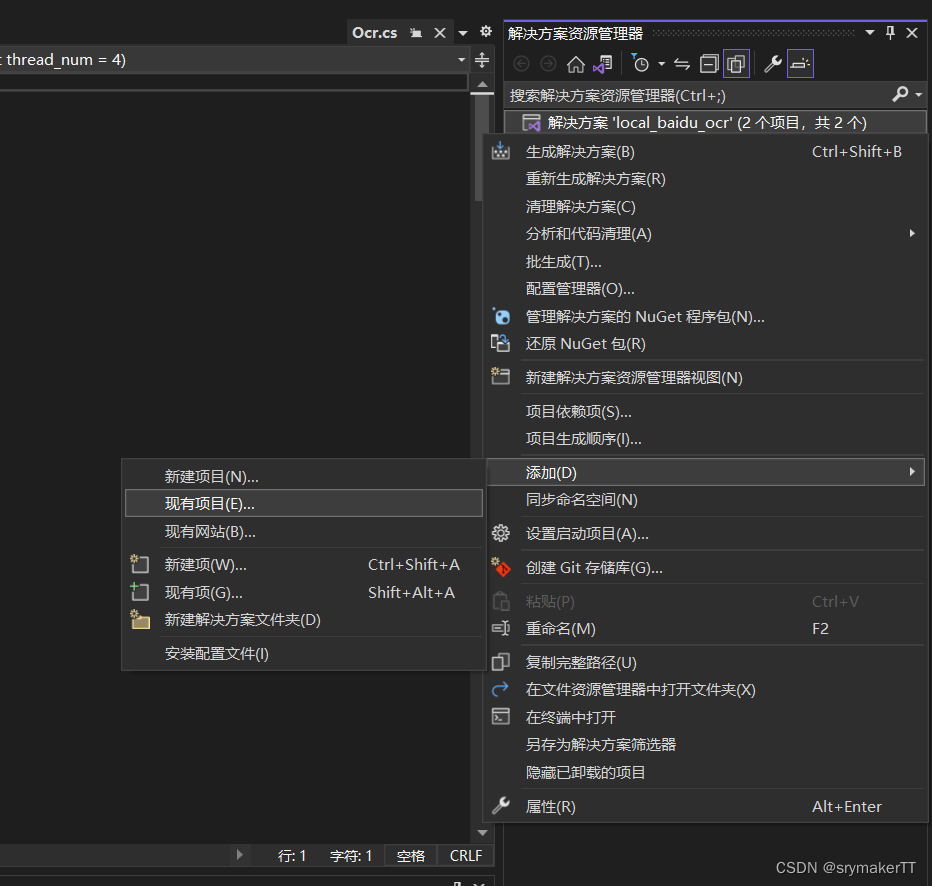
Task: Click the 新建解决方案文件夹 folder icon
Action: [x=140, y=619]
